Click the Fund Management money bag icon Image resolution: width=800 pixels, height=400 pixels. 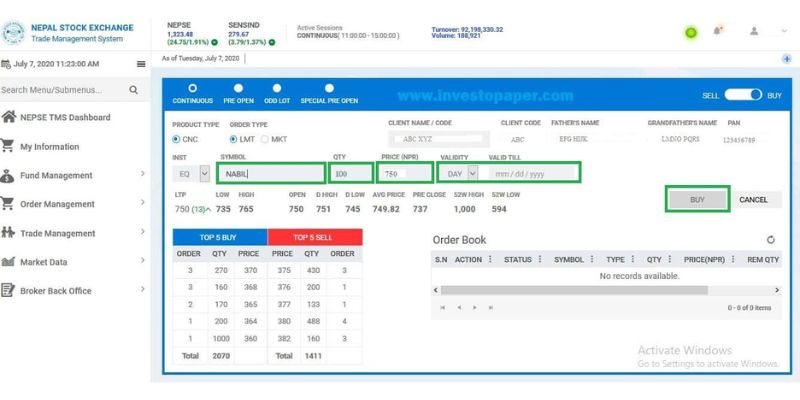[7, 175]
